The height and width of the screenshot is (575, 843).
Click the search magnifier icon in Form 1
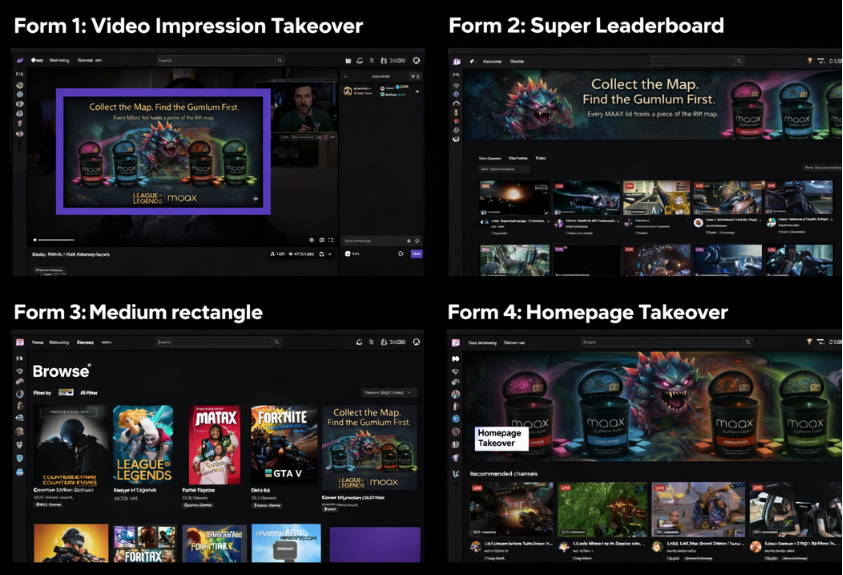click(280, 60)
